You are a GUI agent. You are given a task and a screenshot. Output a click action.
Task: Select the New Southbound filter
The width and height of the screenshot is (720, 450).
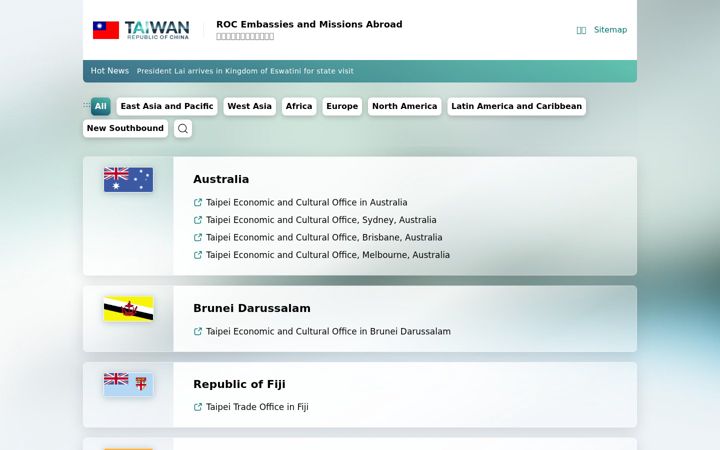pos(125,128)
